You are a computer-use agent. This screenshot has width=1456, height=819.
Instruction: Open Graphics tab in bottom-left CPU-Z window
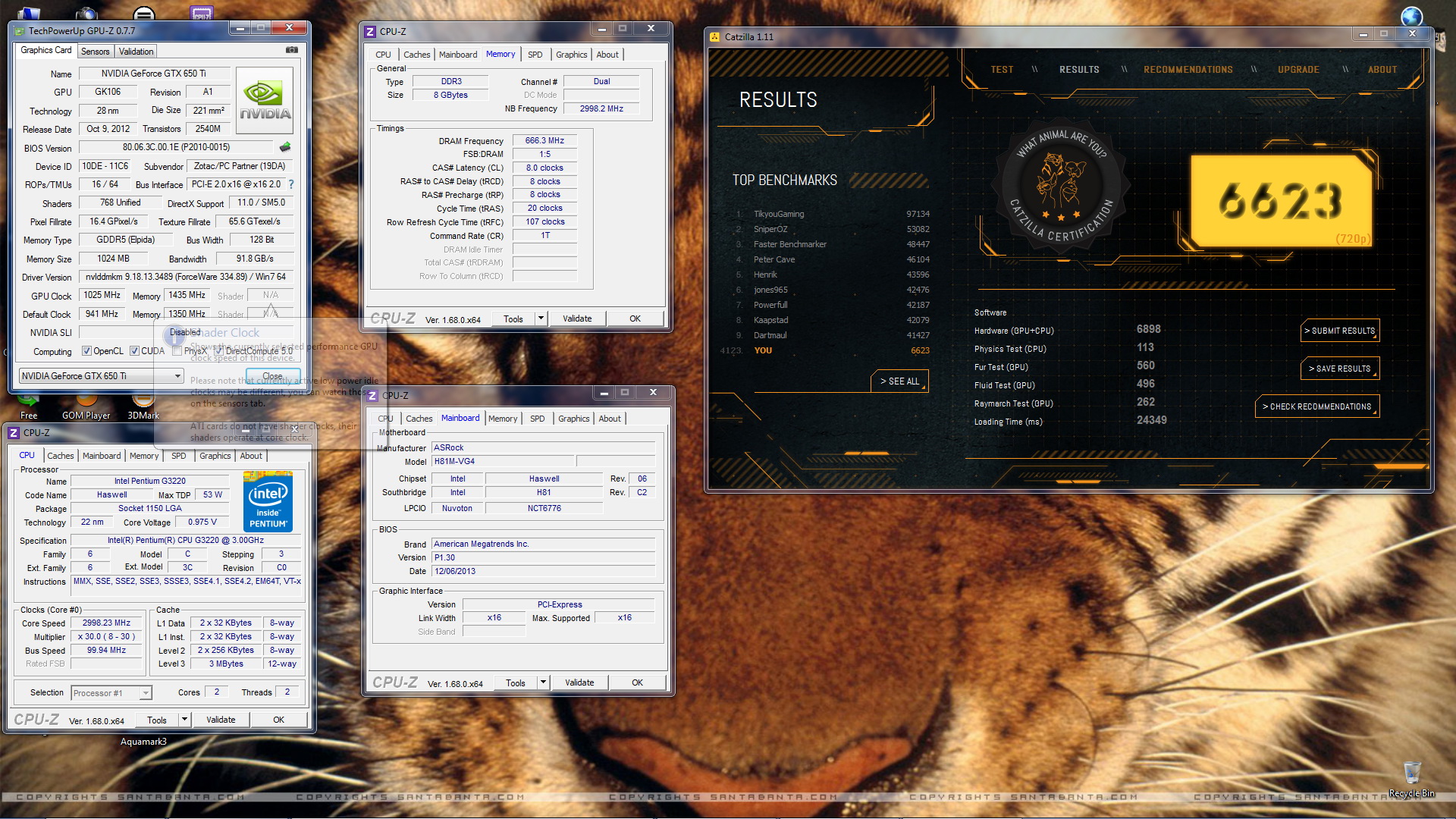(215, 456)
